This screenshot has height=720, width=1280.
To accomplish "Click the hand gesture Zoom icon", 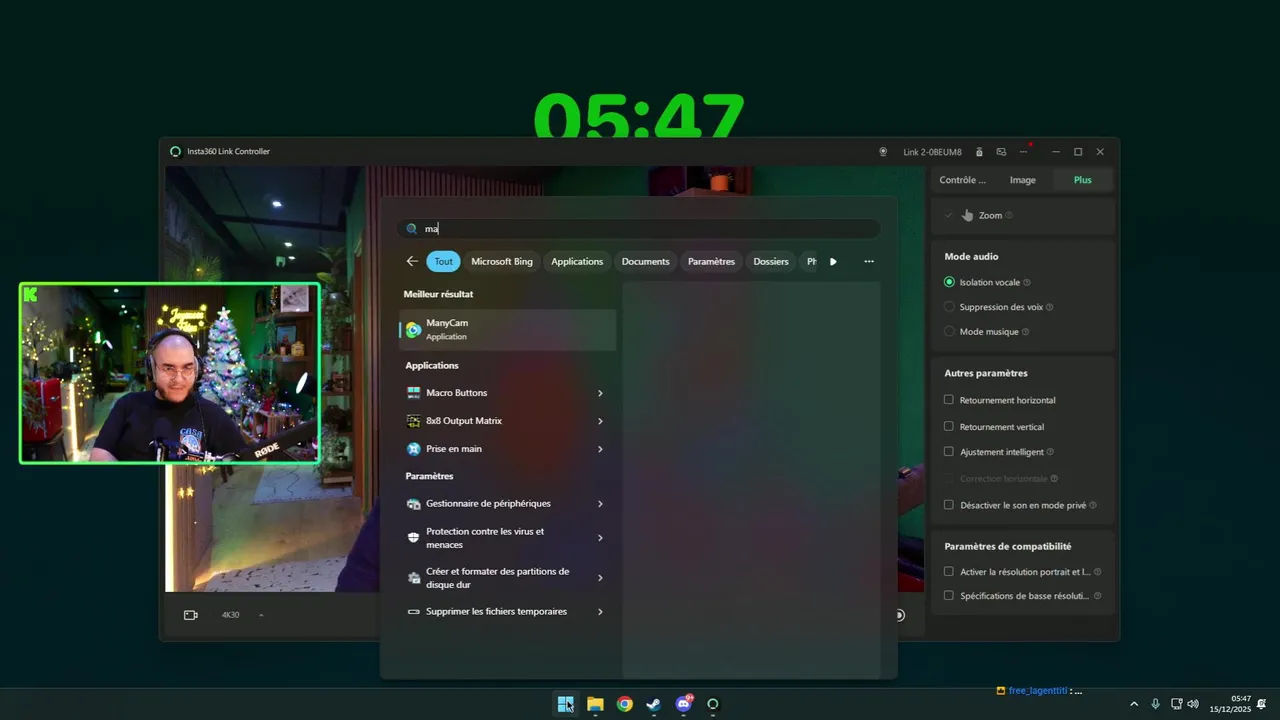I will tap(967, 215).
